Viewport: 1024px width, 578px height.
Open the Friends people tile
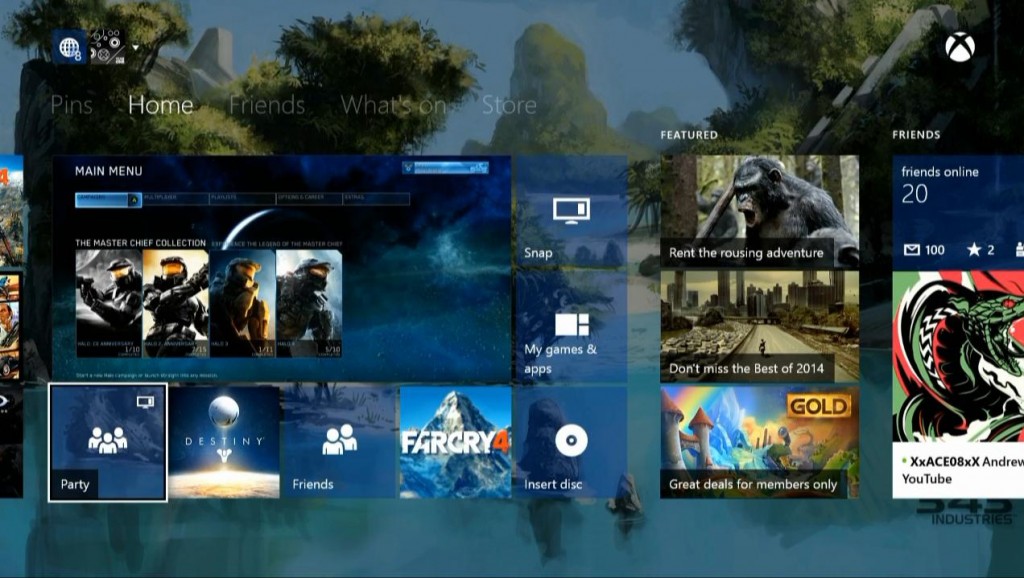tap(339, 442)
